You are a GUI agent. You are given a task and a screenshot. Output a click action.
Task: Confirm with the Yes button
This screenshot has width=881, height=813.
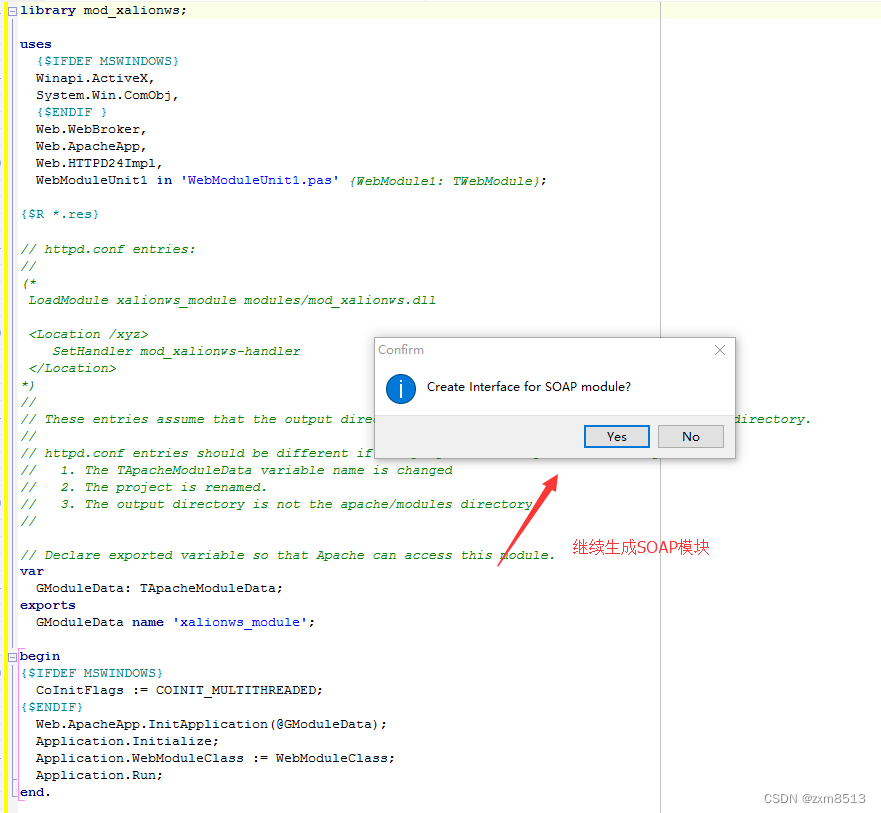[x=616, y=437]
